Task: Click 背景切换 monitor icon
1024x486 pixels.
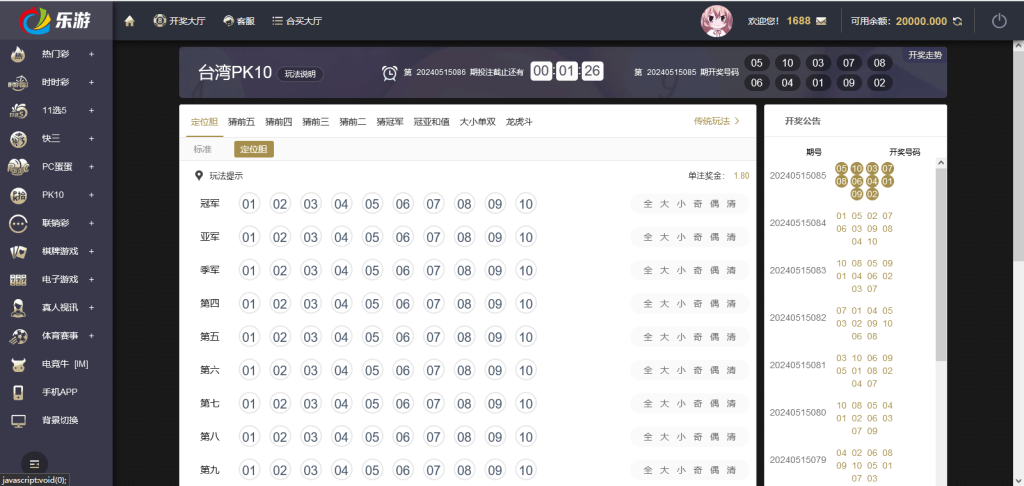Action: pyautogui.click(x=18, y=420)
